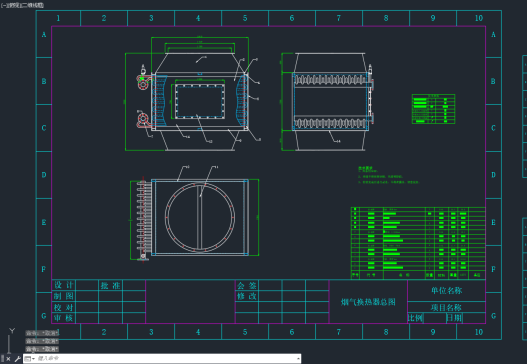Screen dimensions: 527x364
Task: Select the 批准 label in title block
Action: [110, 285]
